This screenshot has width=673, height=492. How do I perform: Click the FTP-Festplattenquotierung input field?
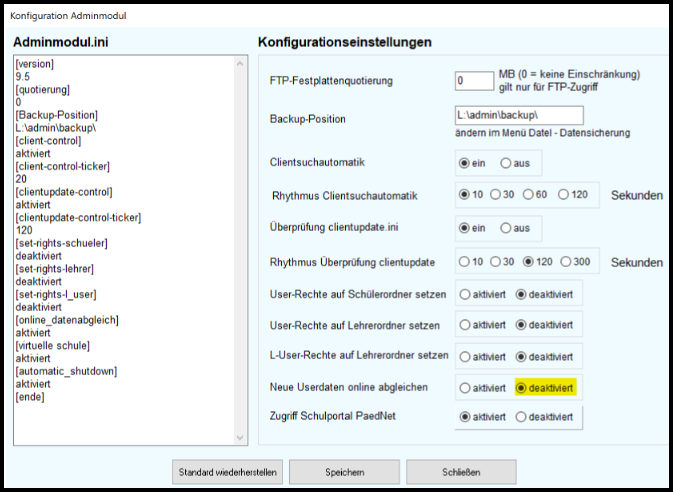(x=473, y=81)
